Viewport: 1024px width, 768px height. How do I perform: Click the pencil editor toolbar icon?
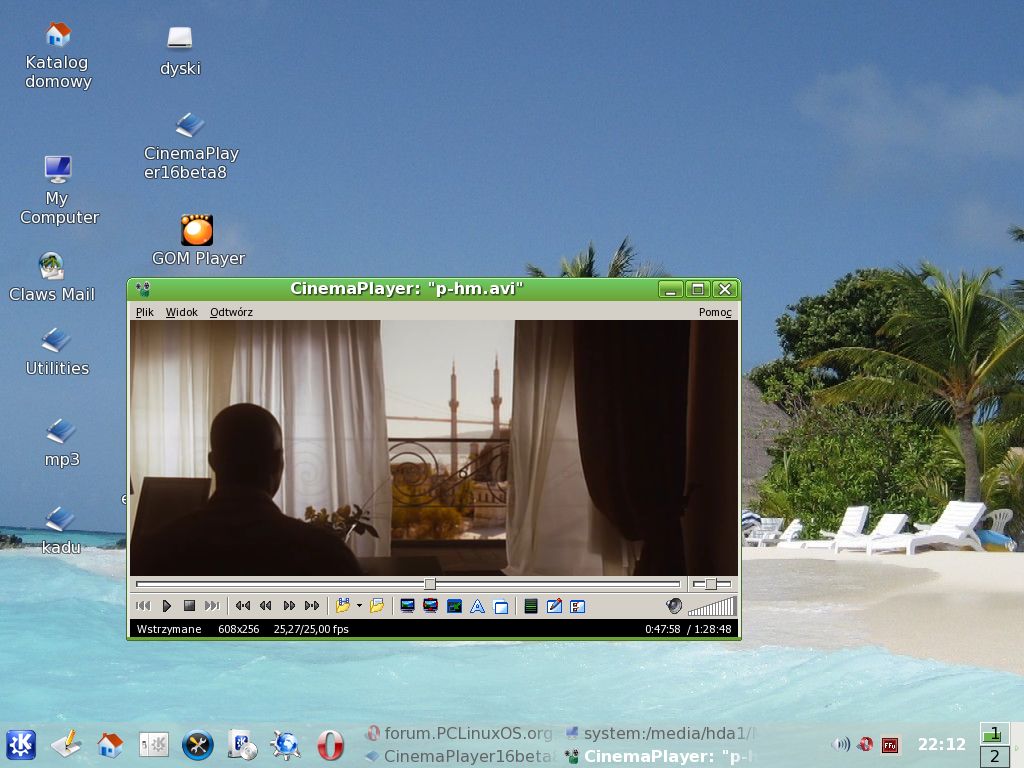[x=554, y=606]
